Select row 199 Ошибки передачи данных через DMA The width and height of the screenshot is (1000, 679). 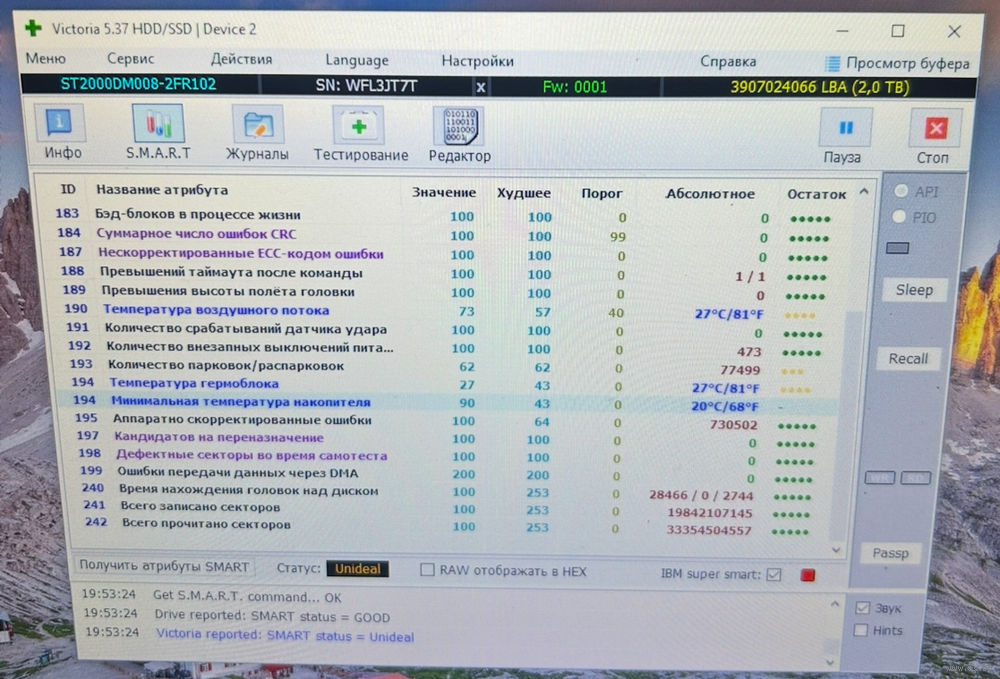pos(446,474)
